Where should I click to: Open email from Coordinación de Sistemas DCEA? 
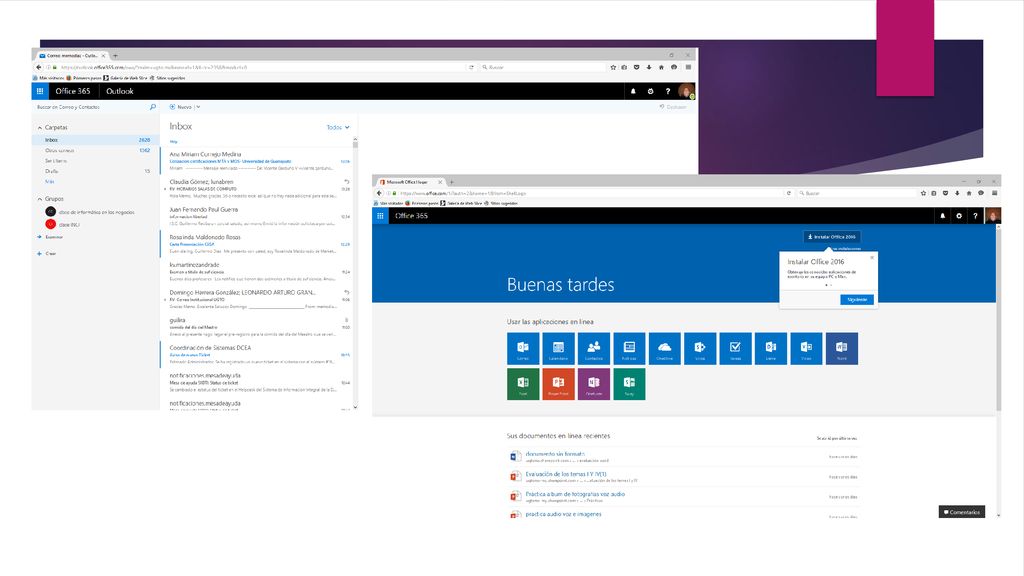(x=256, y=355)
